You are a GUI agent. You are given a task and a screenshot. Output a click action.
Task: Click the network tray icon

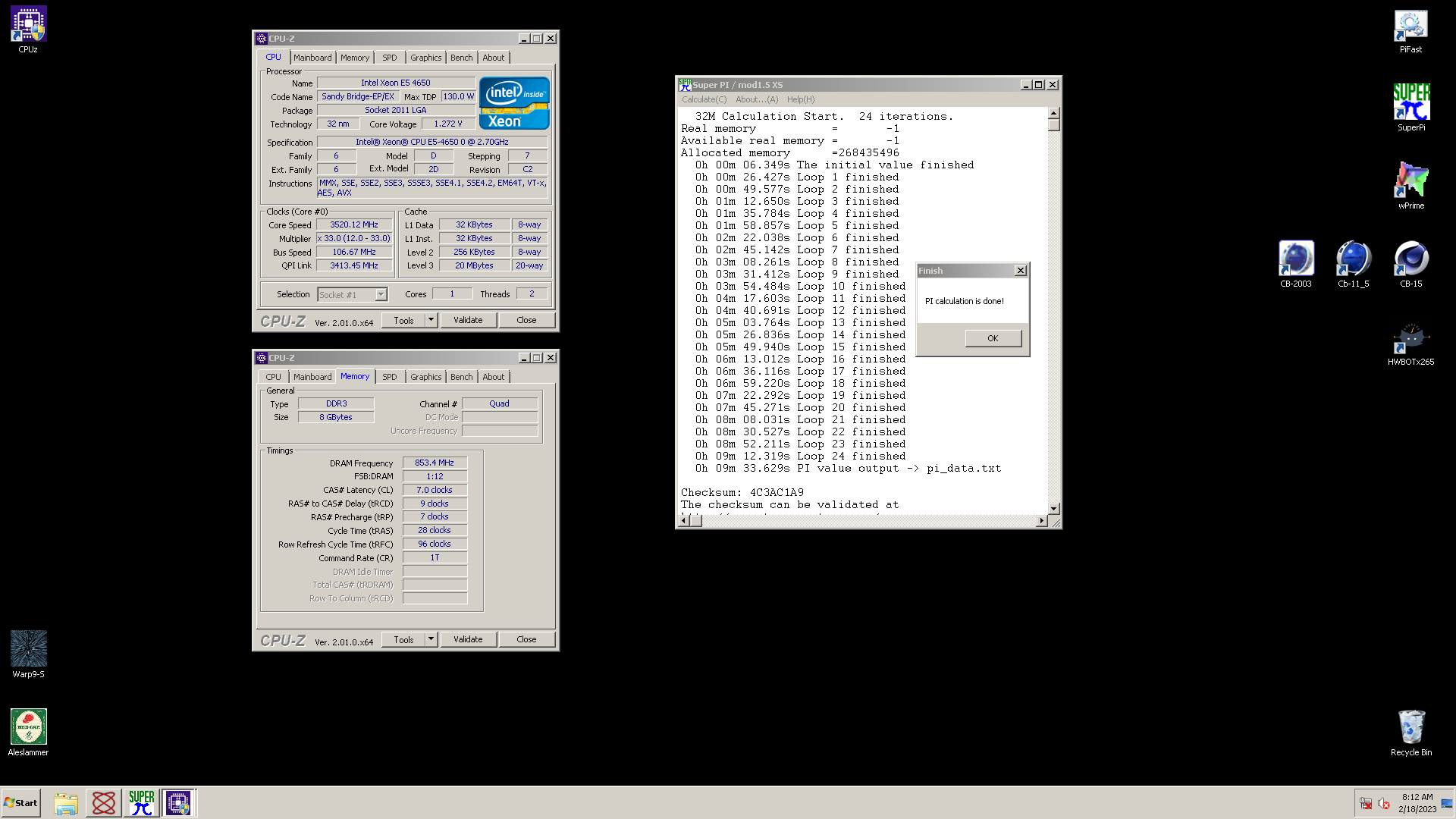click(x=1366, y=803)
